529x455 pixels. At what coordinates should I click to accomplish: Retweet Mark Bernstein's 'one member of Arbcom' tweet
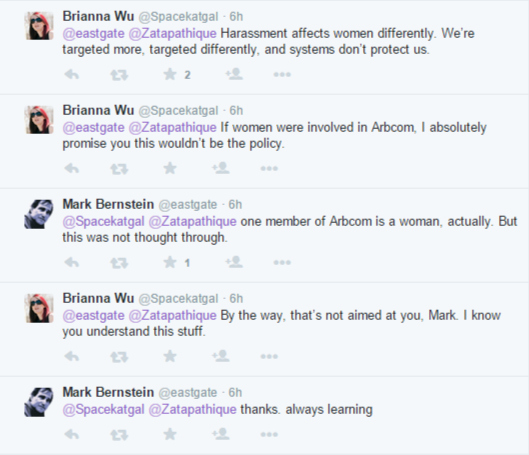119,262
